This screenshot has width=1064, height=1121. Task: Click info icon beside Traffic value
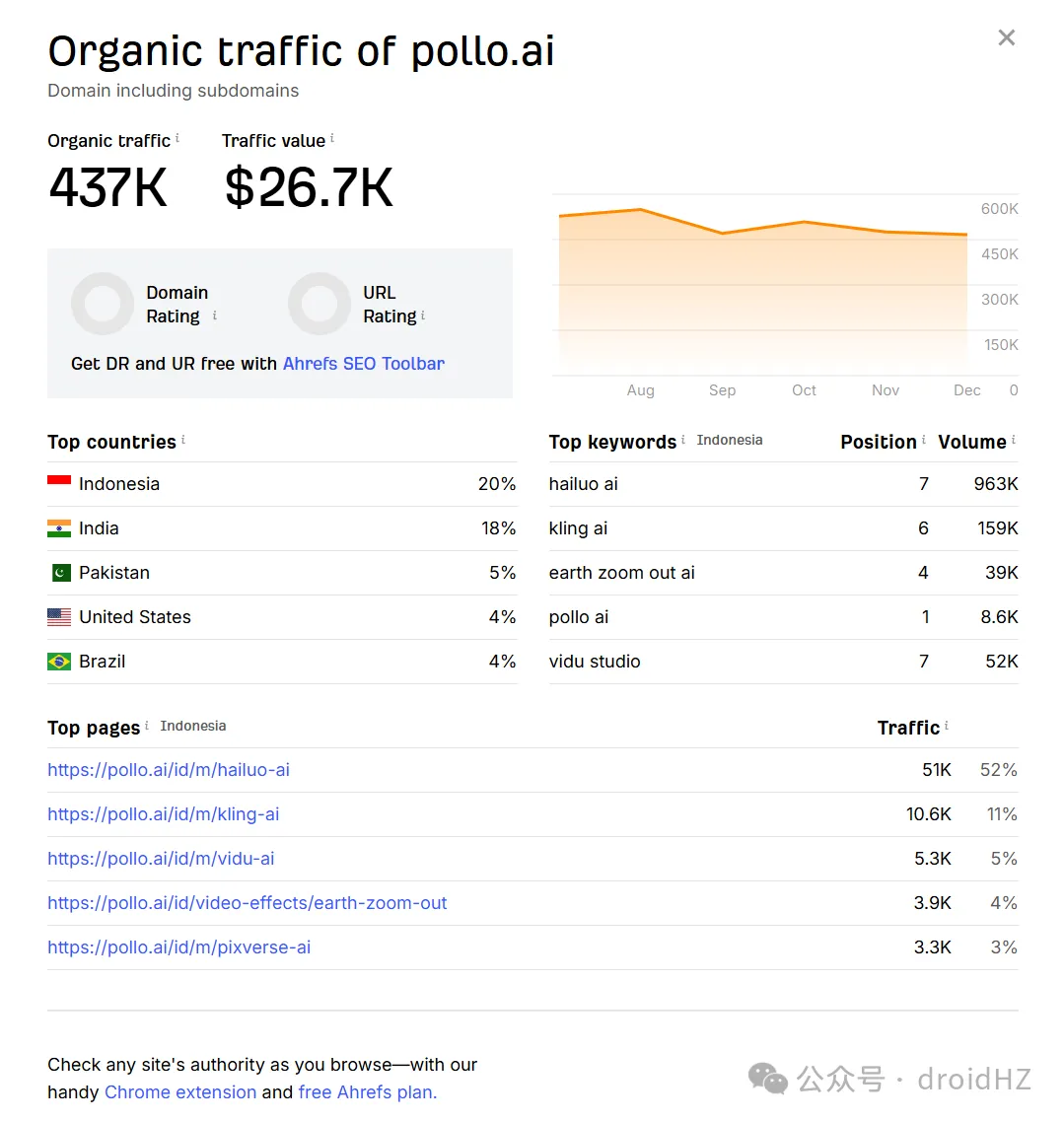point(332,139)
